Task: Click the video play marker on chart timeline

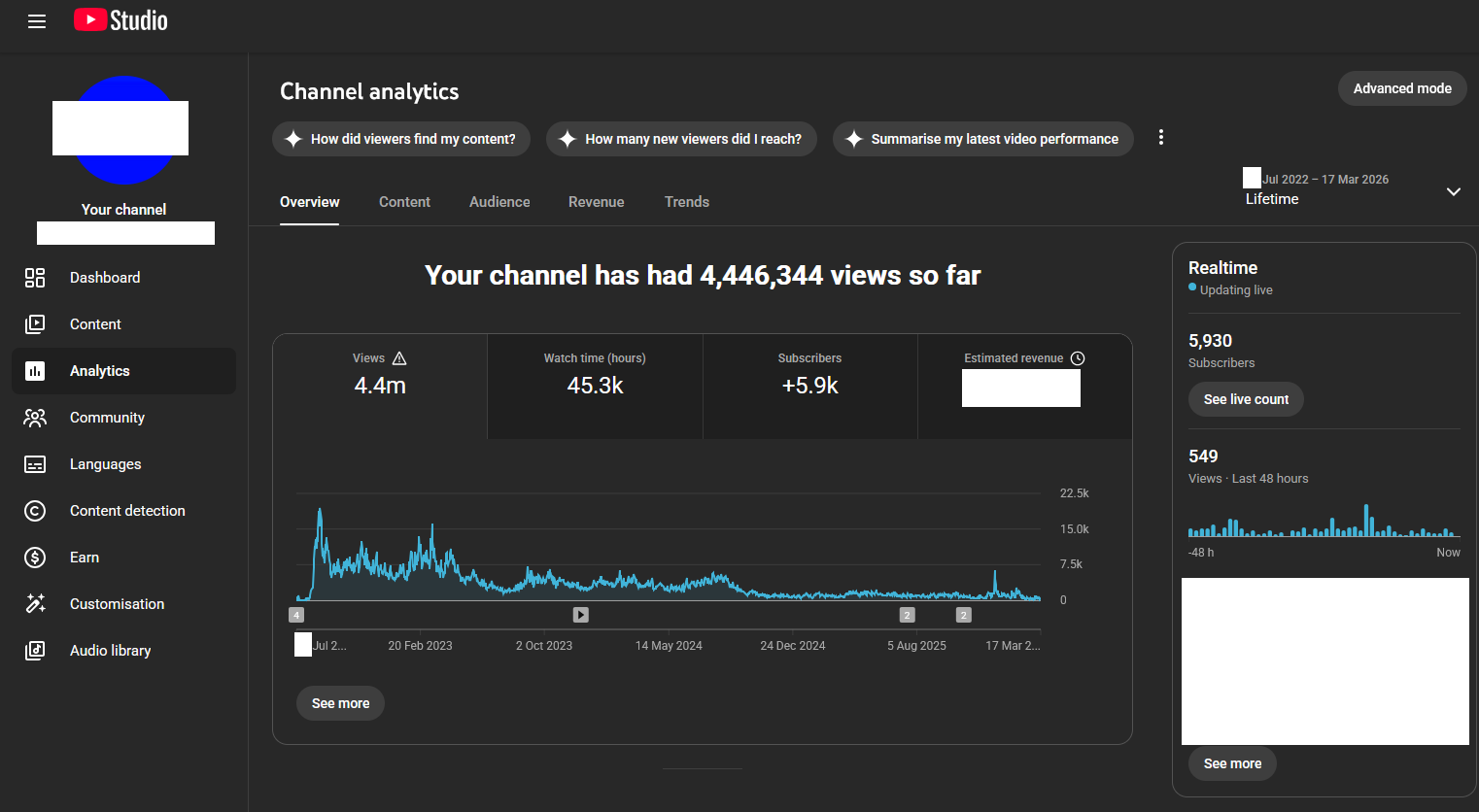Action: [581, 615]
